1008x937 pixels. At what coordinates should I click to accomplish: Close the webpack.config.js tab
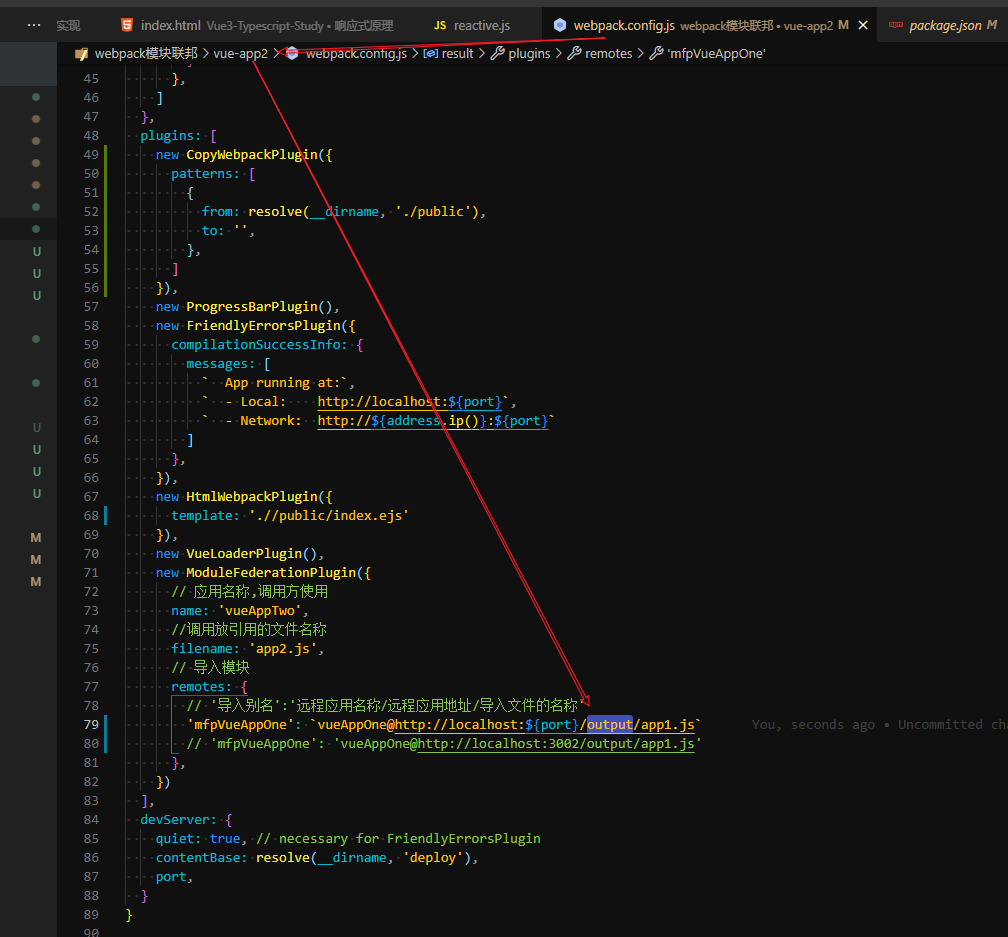863,25
